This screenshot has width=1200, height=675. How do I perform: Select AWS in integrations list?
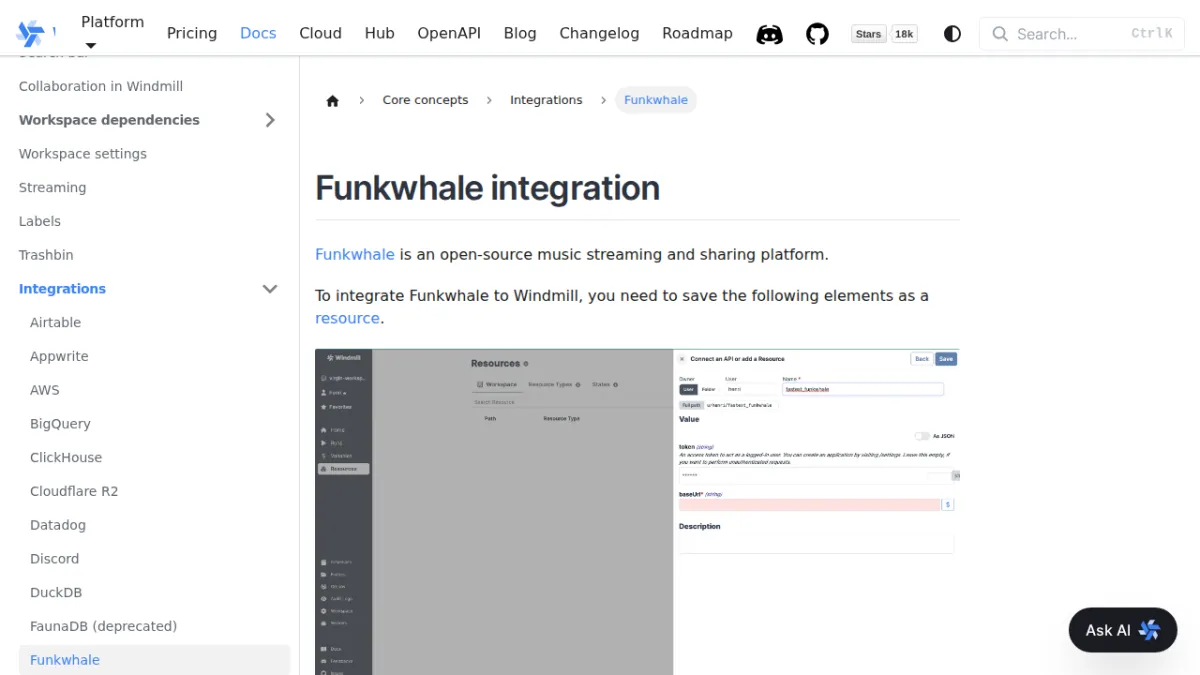click(45, 390)
